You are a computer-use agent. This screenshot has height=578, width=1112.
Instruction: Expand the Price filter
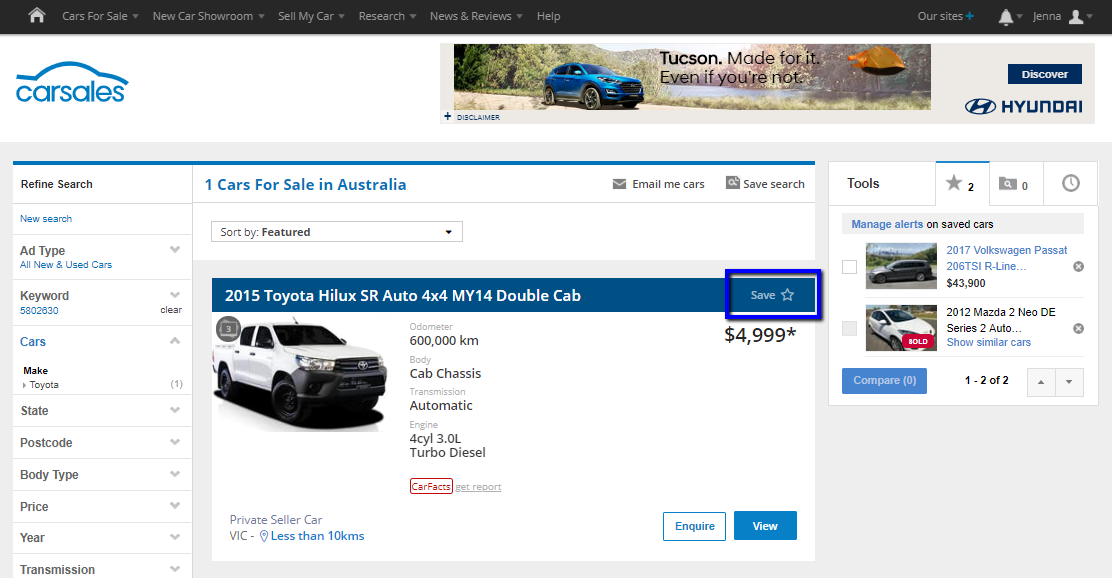coord(174,506)
